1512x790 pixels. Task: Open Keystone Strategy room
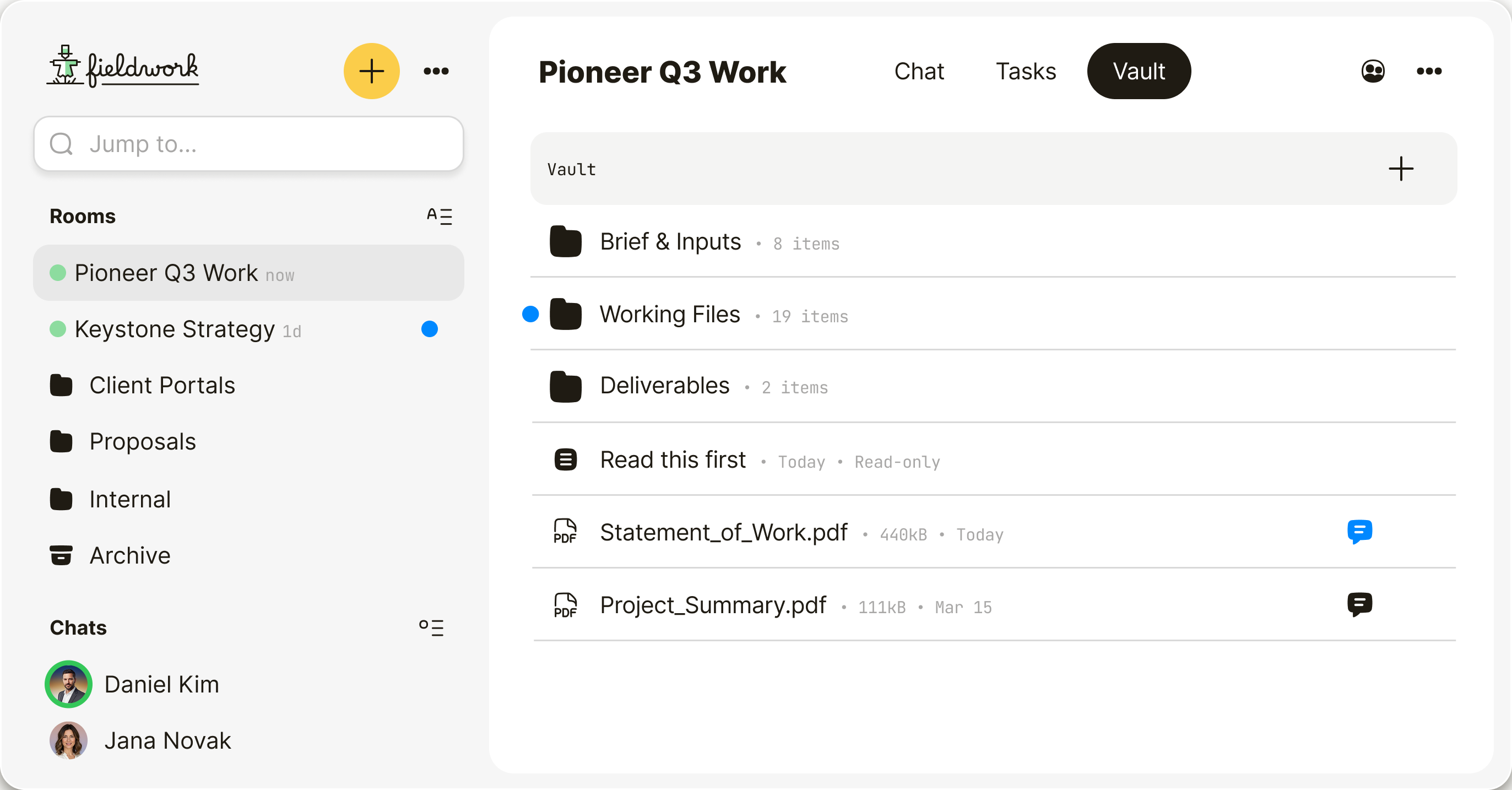[x=175, y=329]
